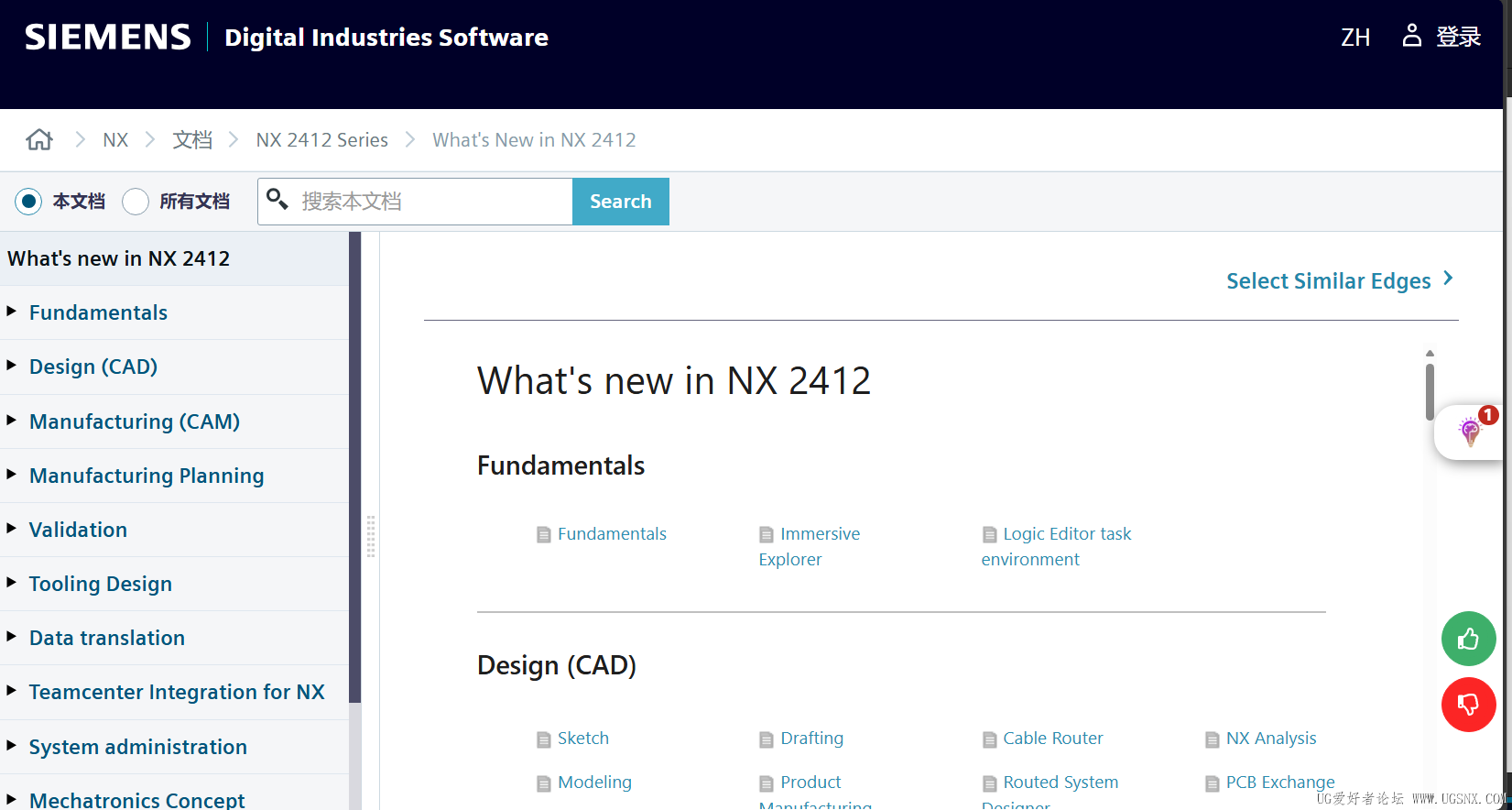Expand Teamcenter Integration for NX node
The height and width of the screenshot is (810, 1512).
pyautogui.click(x=12, y=691)
